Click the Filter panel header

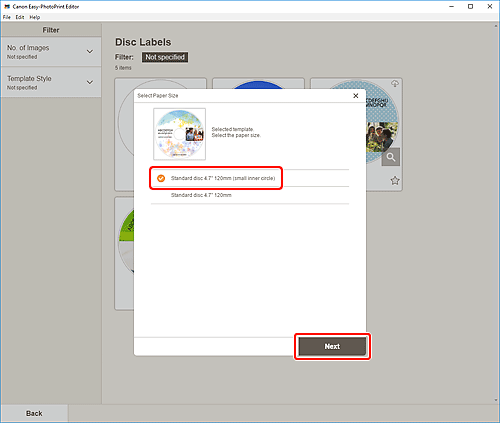pyautogui.click(x=51, y=30)
